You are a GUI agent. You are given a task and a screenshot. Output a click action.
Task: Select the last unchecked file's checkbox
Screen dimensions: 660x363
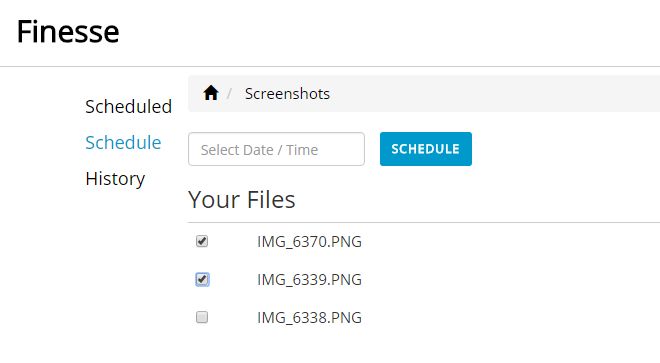(202, 317)
